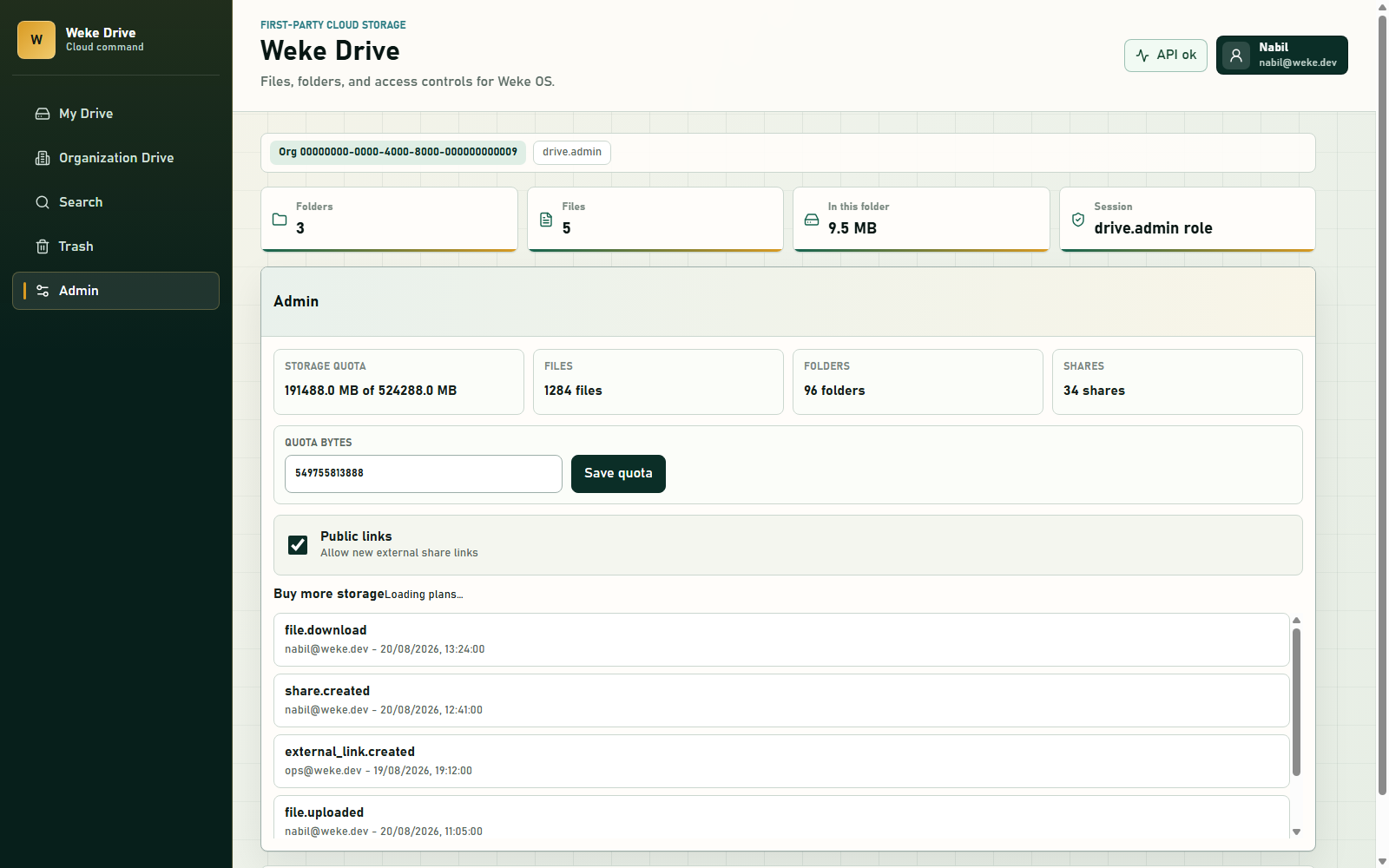Click audit log scroll down arrow
The image size is (1389, 868).
point(1296,832)
